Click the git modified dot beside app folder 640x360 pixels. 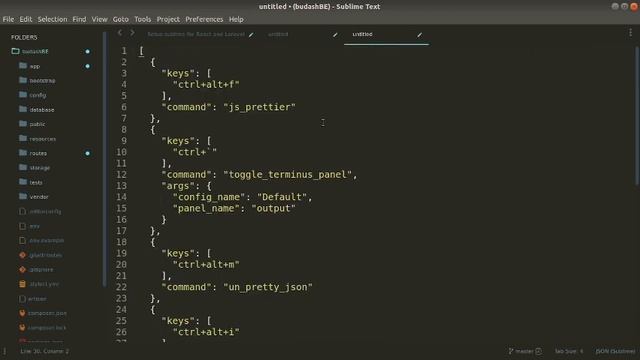[x=87, y=66]
